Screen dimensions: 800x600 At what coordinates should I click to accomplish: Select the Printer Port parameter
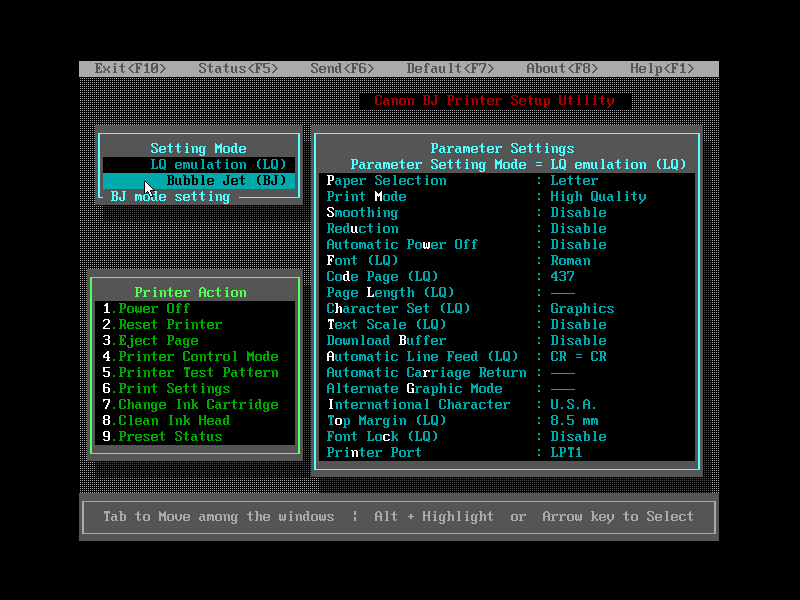507,453
